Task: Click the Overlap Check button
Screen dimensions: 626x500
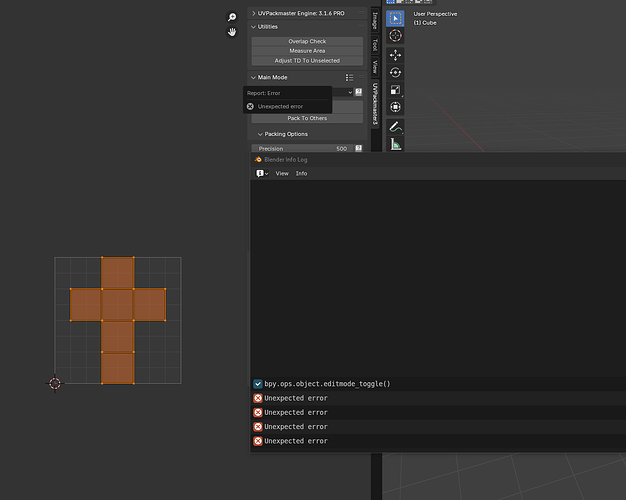Action: click(307, 41)
